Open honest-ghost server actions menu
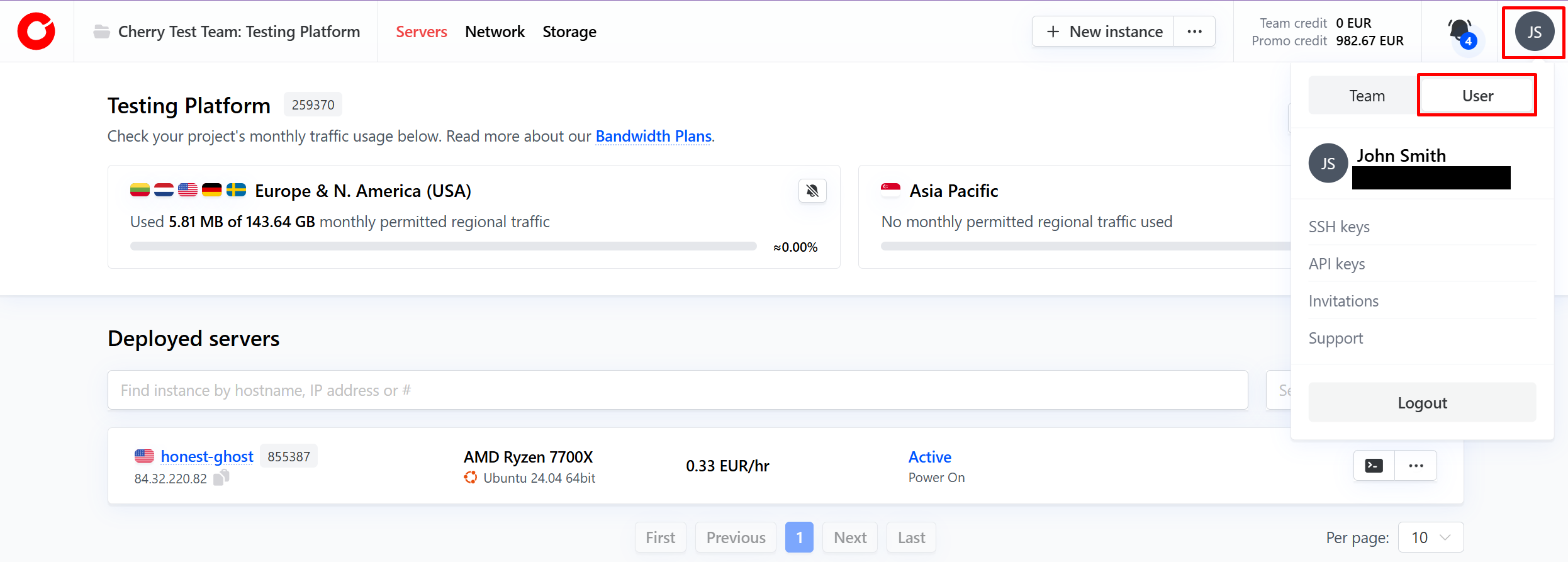The width and height of the screenshot is (1568, 562). tap(1416, 466)
